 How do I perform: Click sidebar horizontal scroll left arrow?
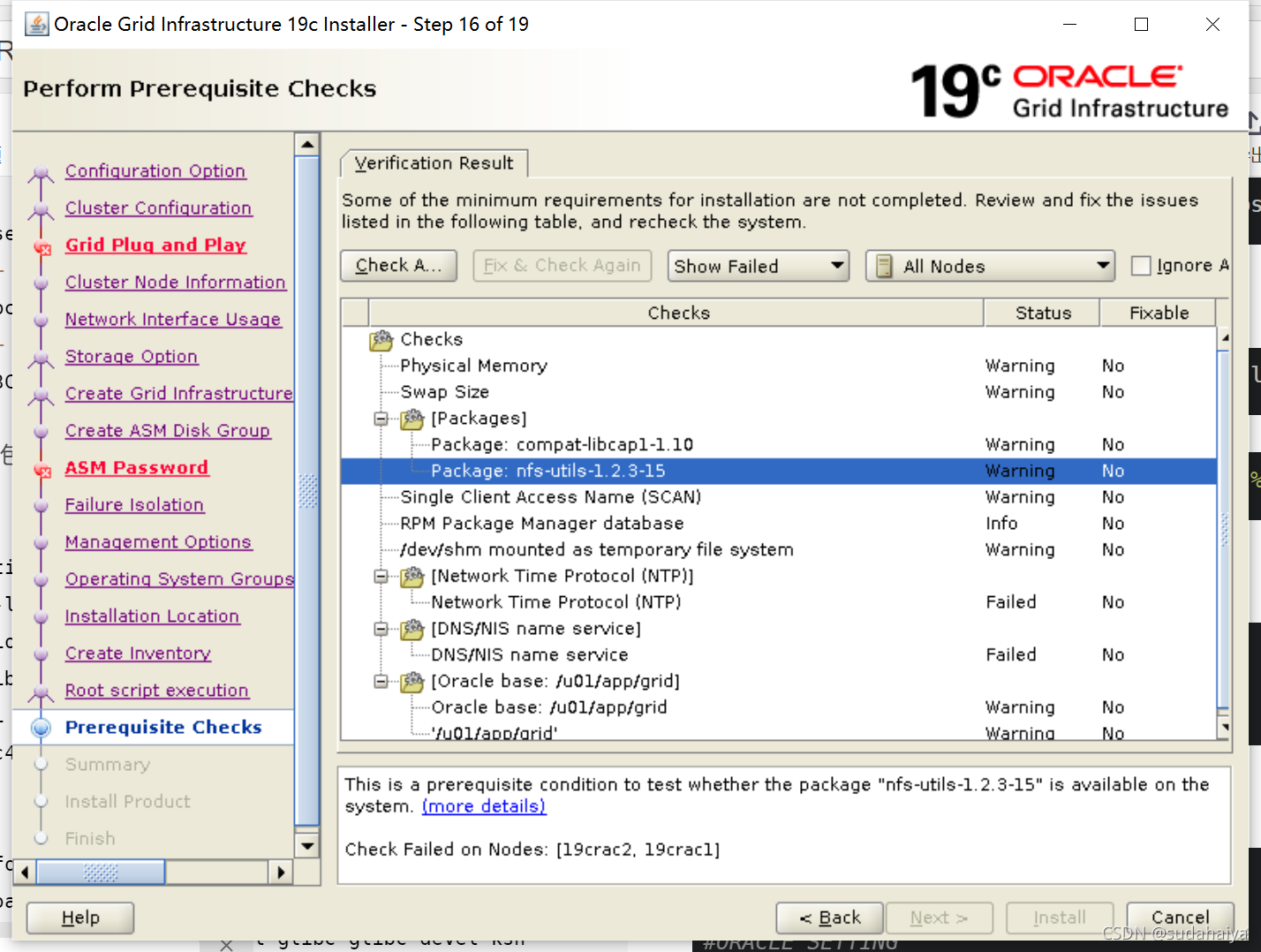pyautogui.click(x=25, y=873)
